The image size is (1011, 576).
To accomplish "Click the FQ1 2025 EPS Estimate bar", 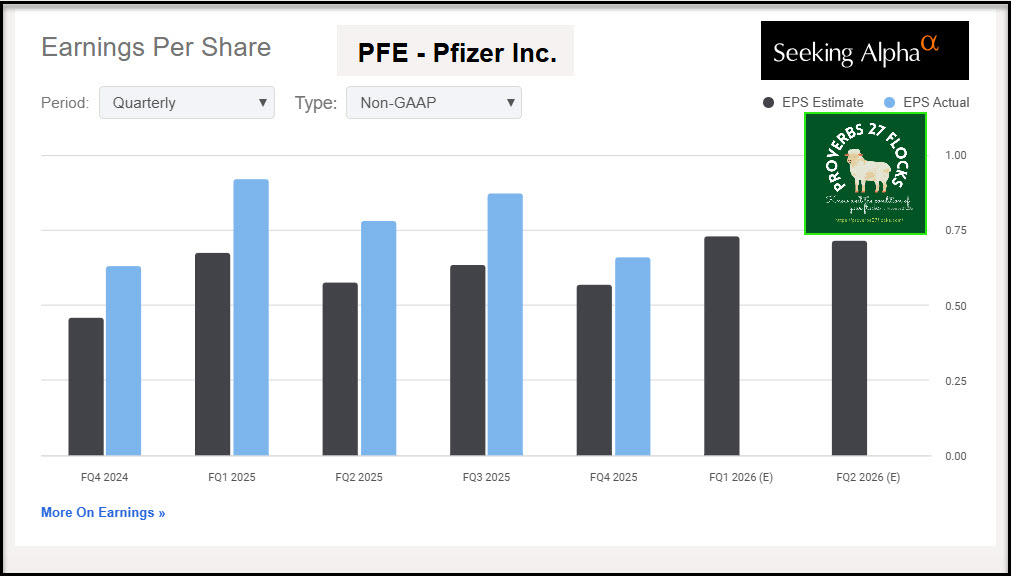I will click(x=213, y=354).
